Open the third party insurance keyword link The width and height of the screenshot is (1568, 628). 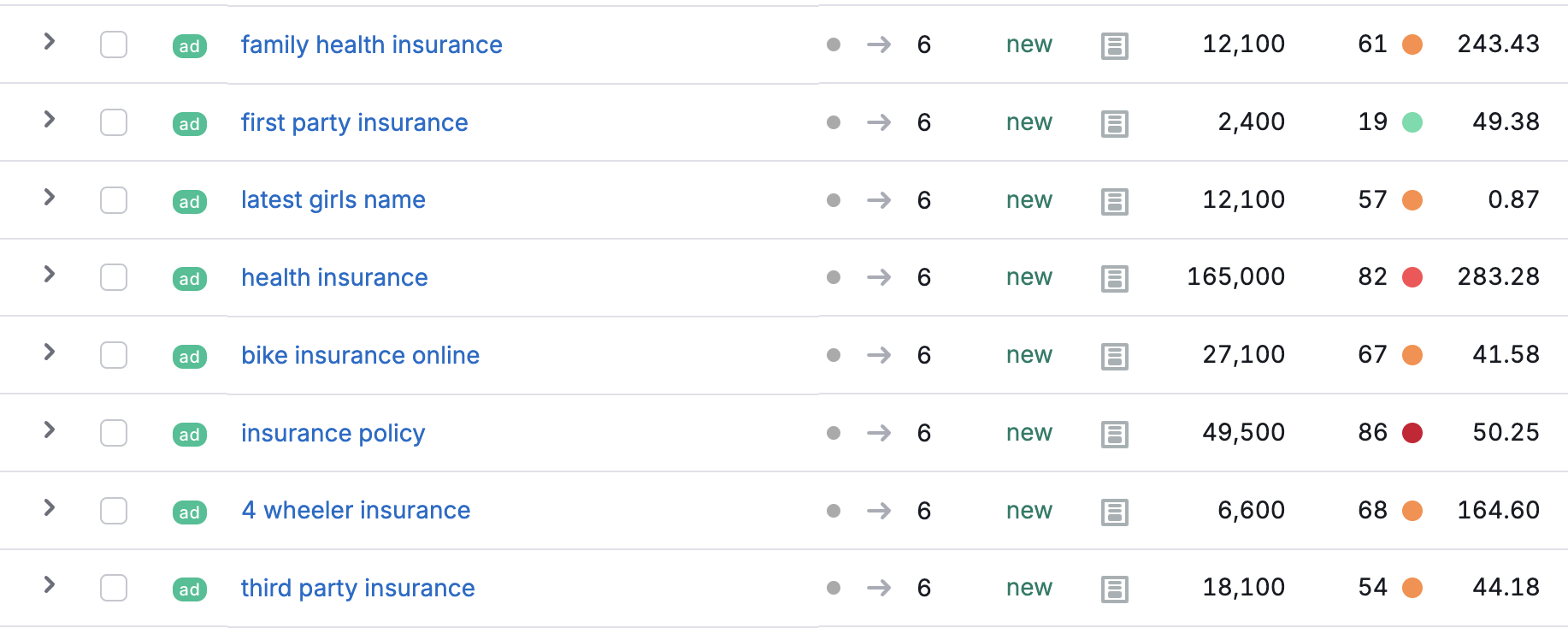point(357,588)
